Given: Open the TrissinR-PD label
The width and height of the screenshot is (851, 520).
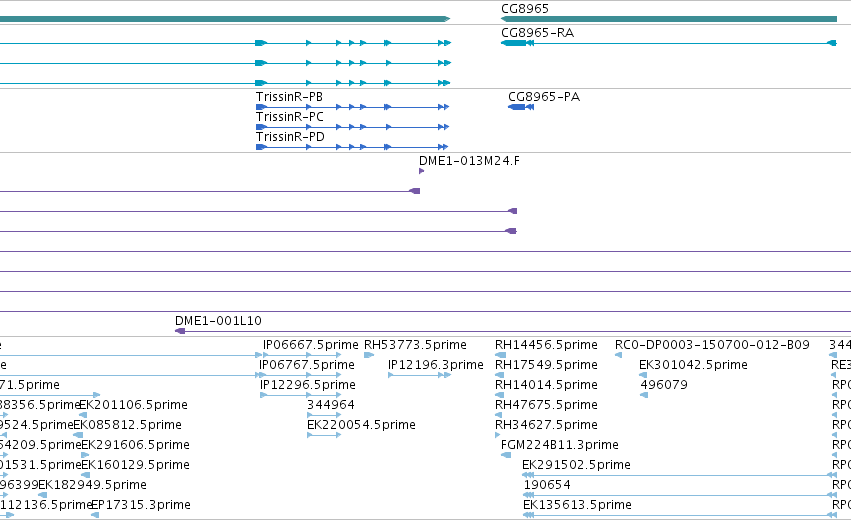Looking at the screenshot, I should point(290,137).
